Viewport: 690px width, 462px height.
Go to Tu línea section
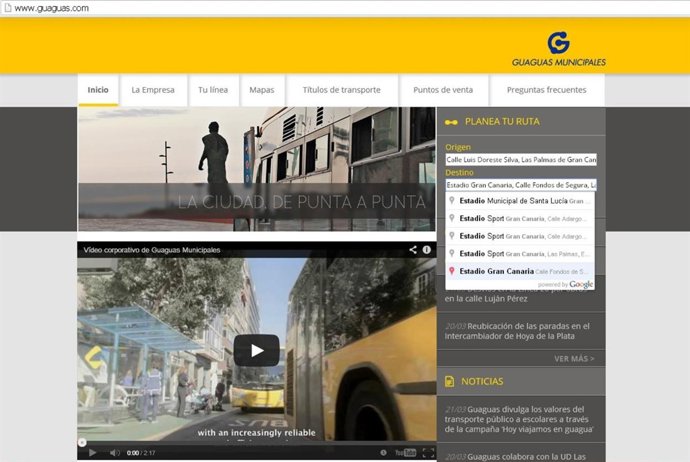(213, 90)
